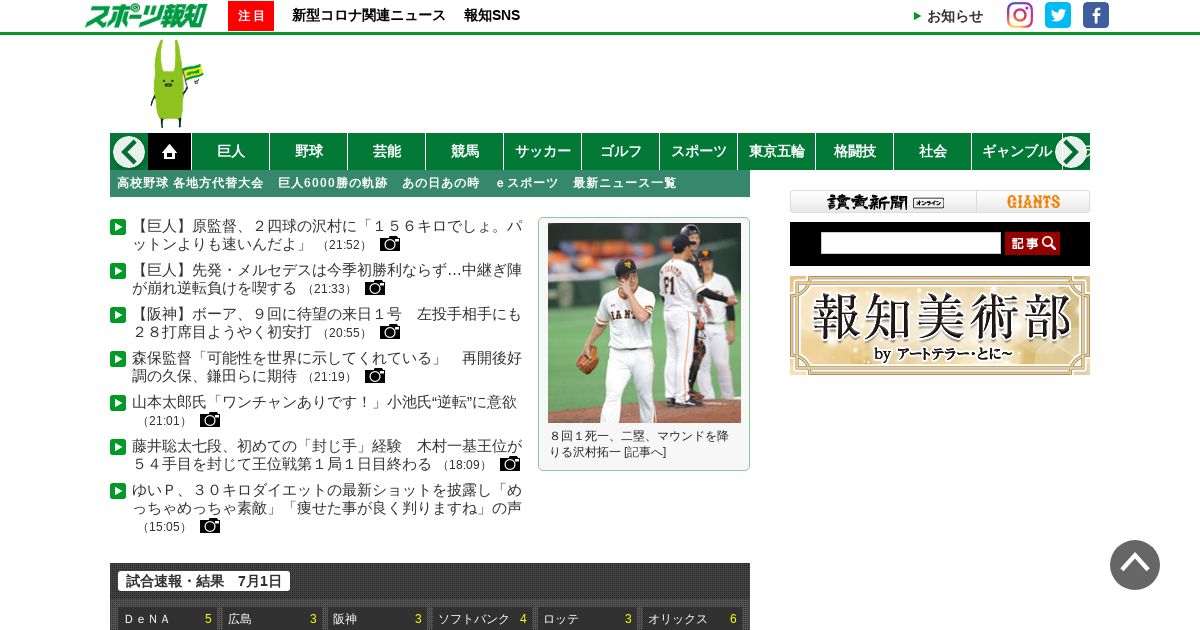Open the 巨人 category tab
The image size is (1200, 630).
pos(231,151)
